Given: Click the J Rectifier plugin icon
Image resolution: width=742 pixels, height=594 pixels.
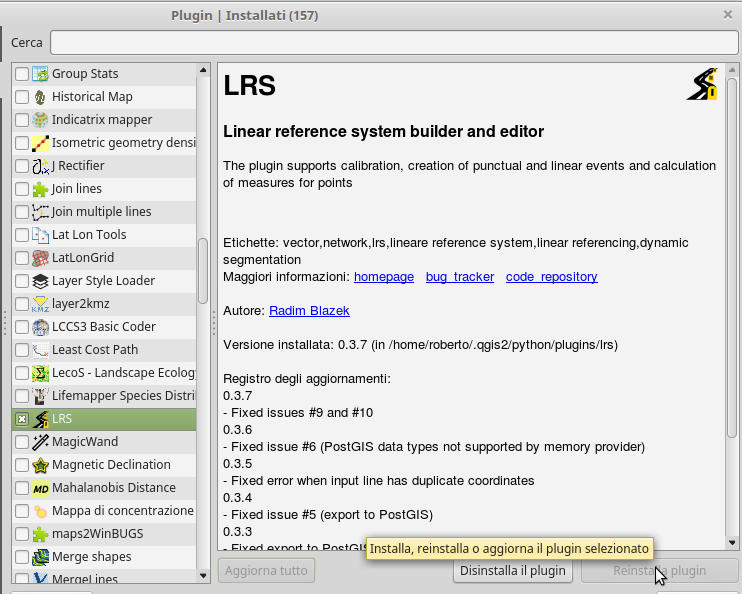Looking at the screenshot, I should [40, 166].
